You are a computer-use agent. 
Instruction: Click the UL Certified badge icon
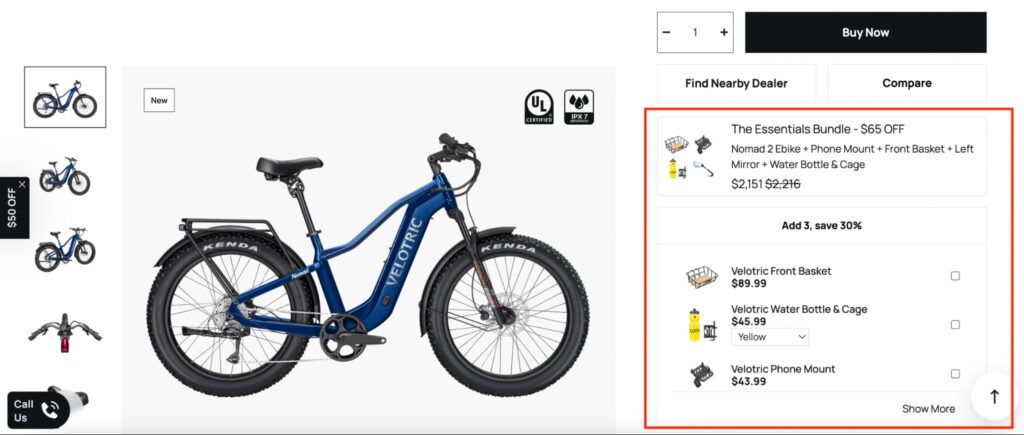(x=539, y=106)
